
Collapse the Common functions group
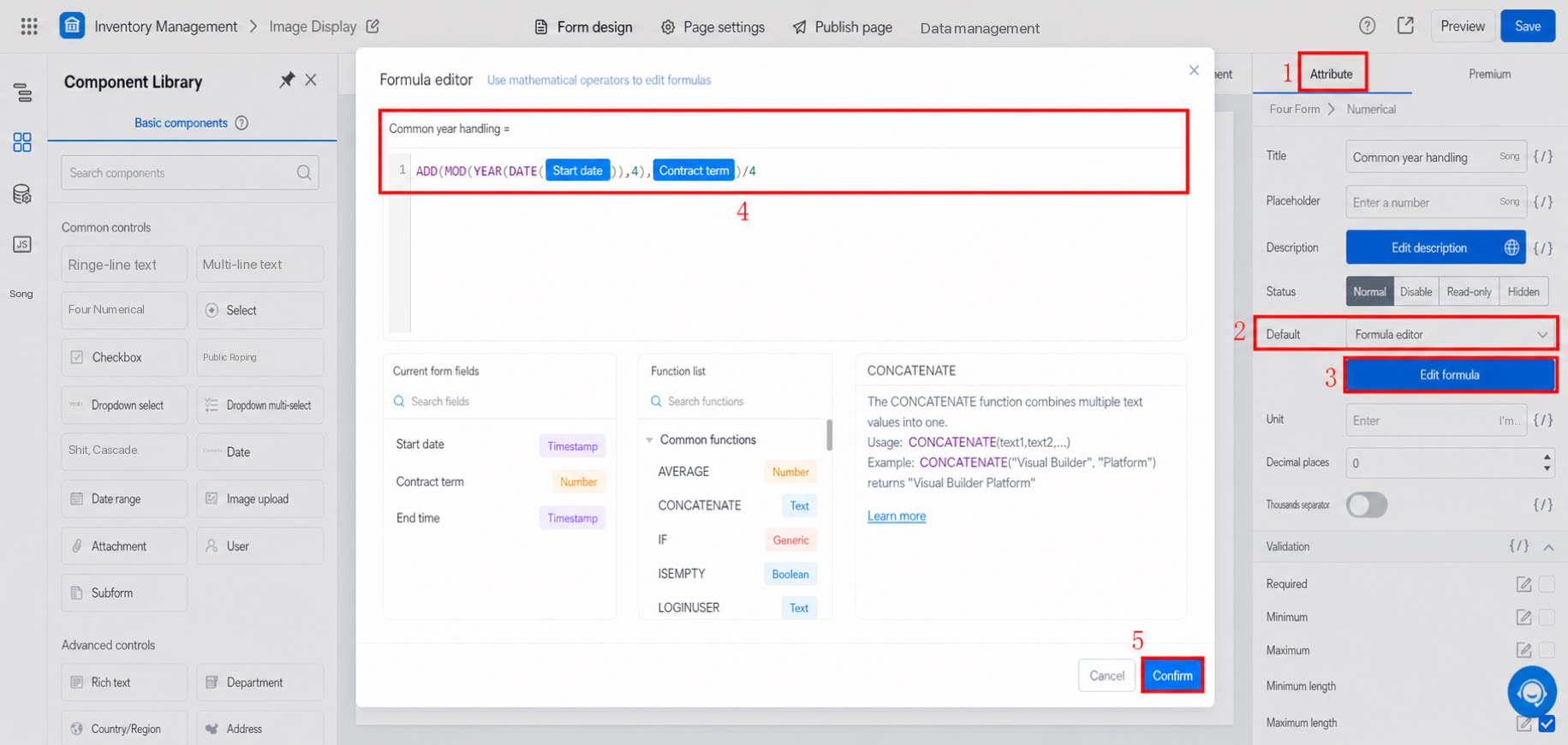649,440
